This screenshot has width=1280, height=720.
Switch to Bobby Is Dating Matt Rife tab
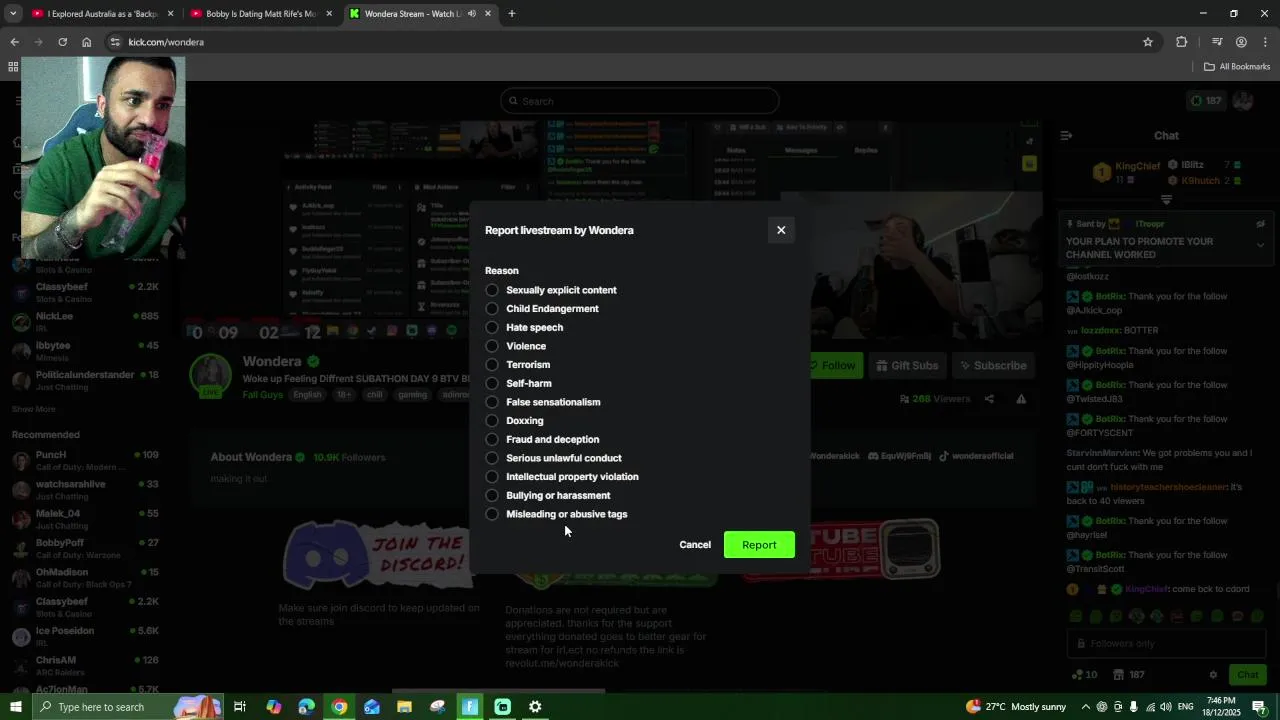(260, 14)
